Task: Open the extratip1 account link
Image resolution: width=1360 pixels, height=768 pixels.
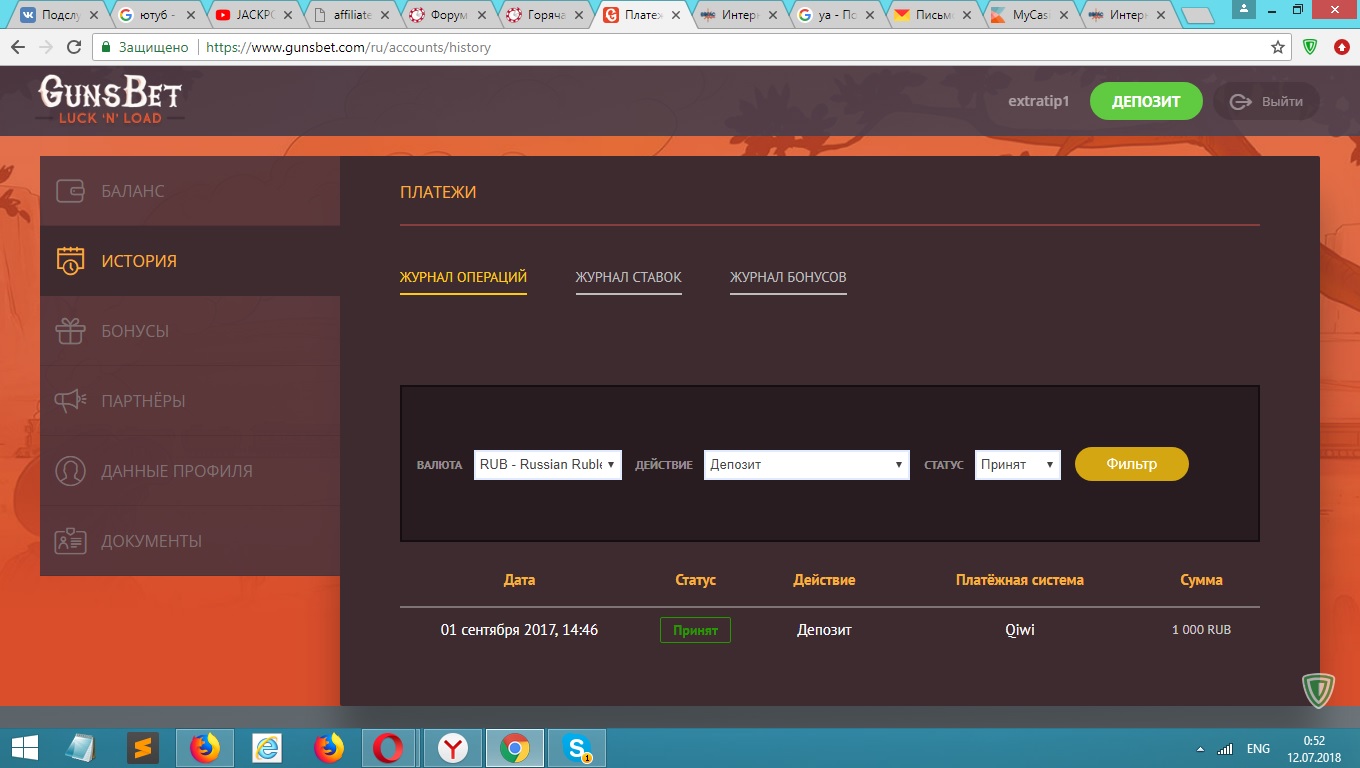Action: click(1039, 101)
